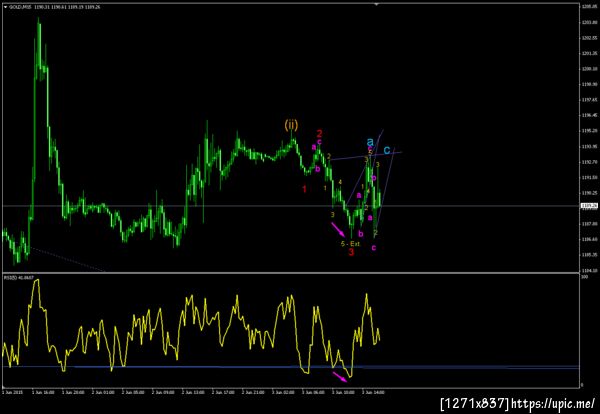600x414 pixels.
Task: Select the magenta arrow in the RSI window
Action: (340, 377)
